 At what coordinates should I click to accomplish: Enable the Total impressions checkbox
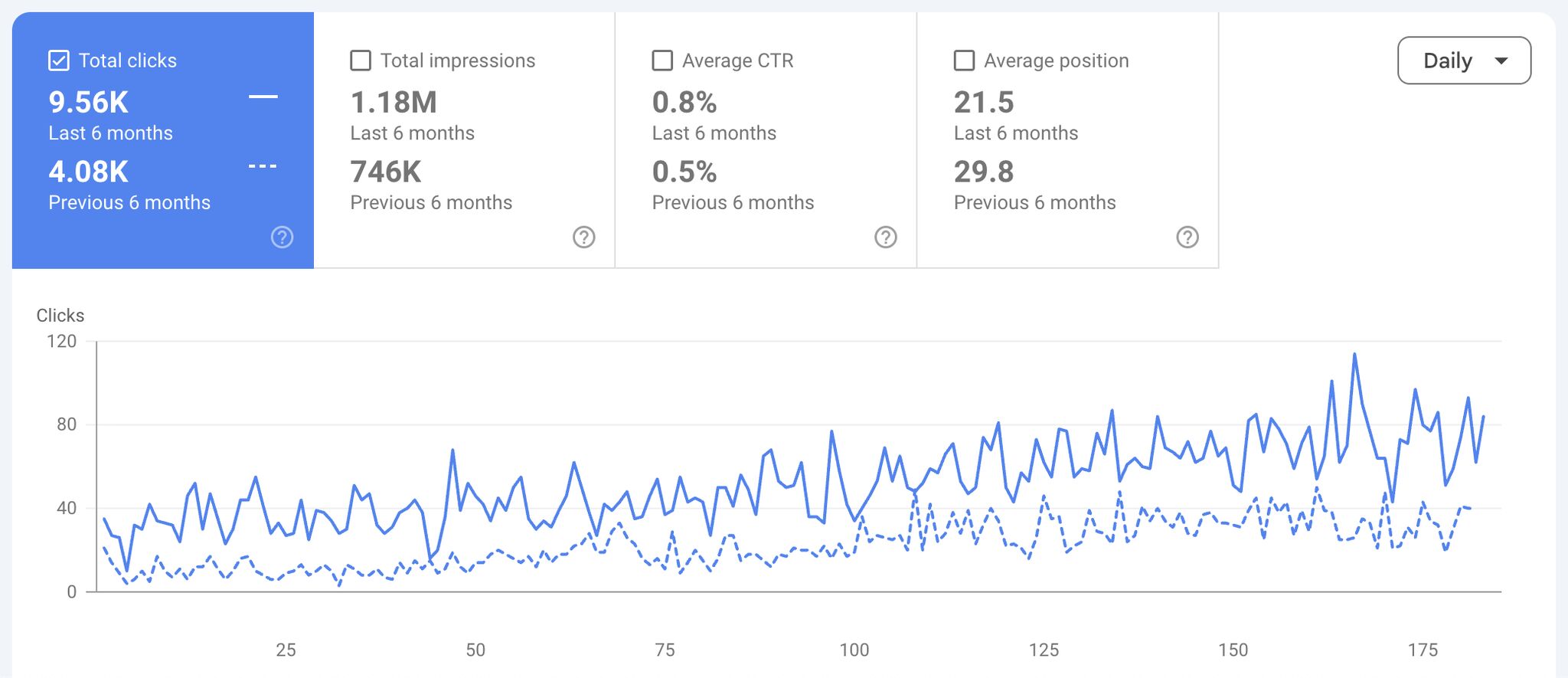360,60
